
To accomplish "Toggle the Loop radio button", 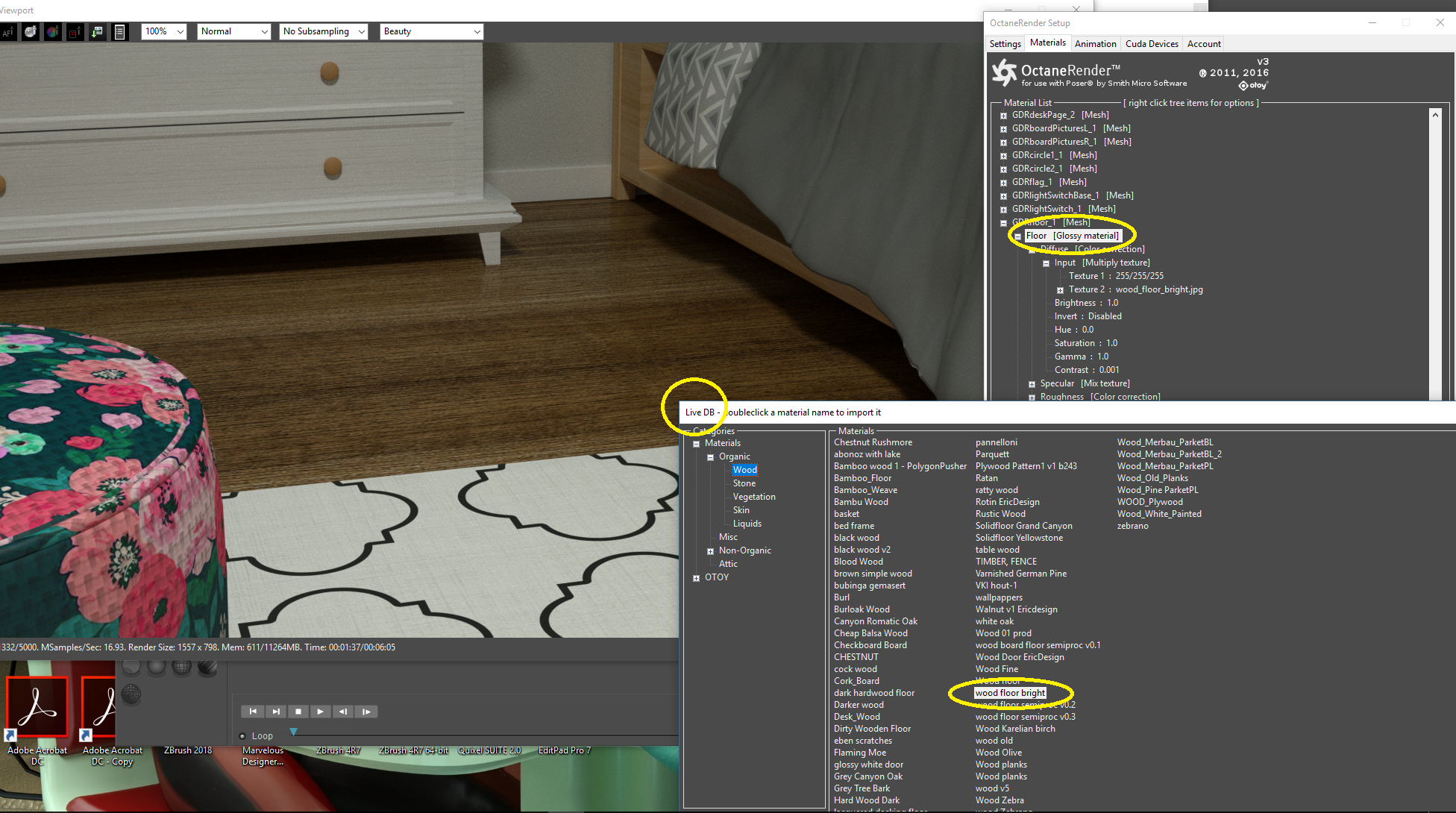I will click(x=242, y=736).
